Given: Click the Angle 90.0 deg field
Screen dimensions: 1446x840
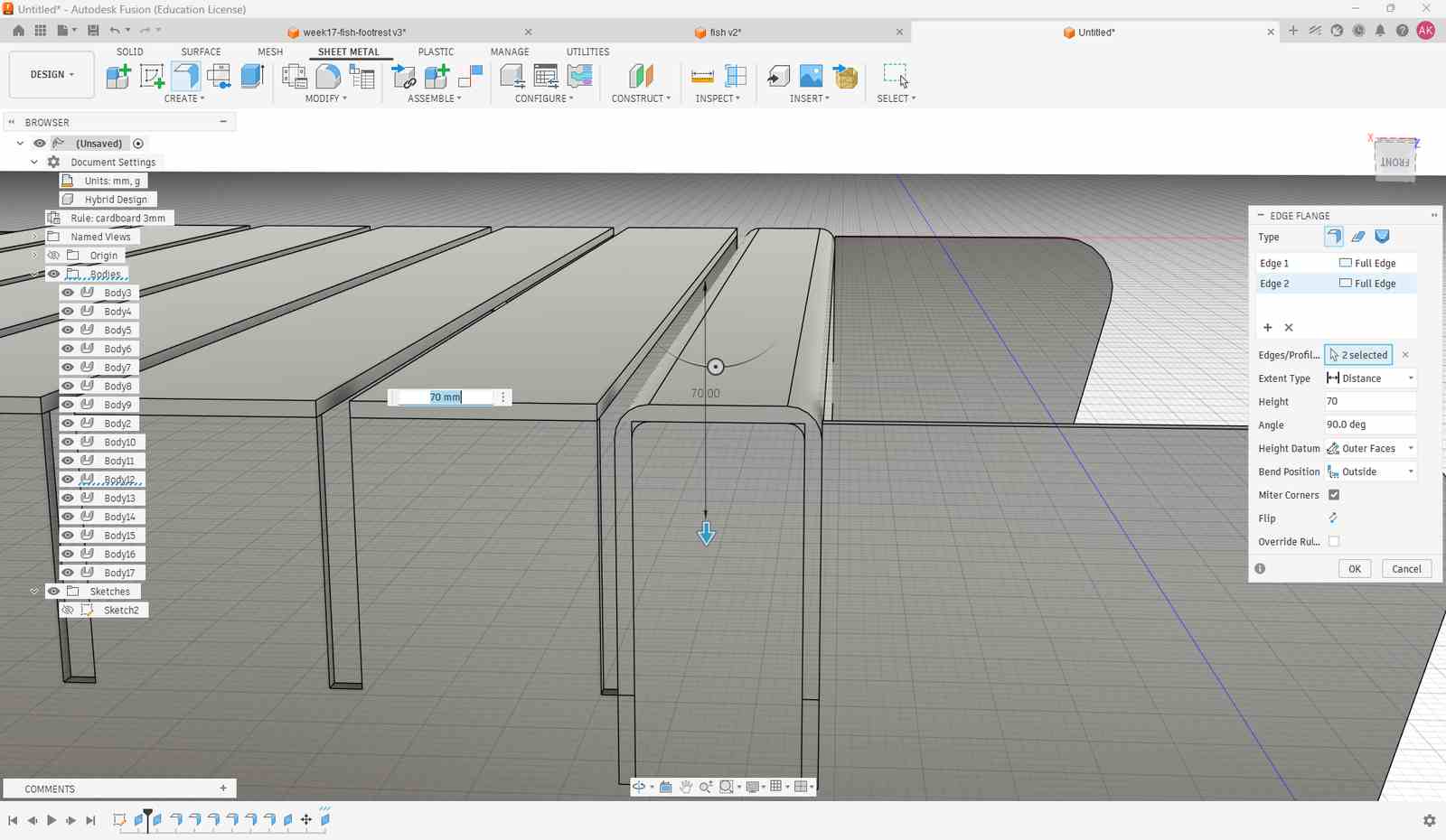Looking at the screenshot, I should (1370, 425).
